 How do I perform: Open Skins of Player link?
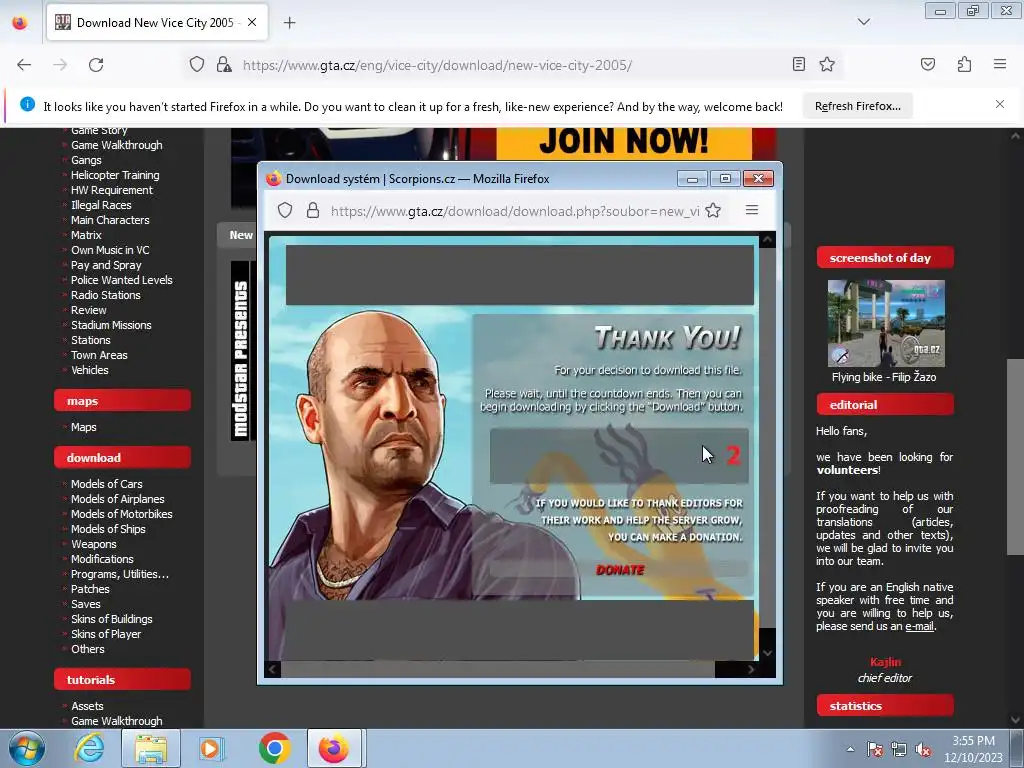[106, 634]
